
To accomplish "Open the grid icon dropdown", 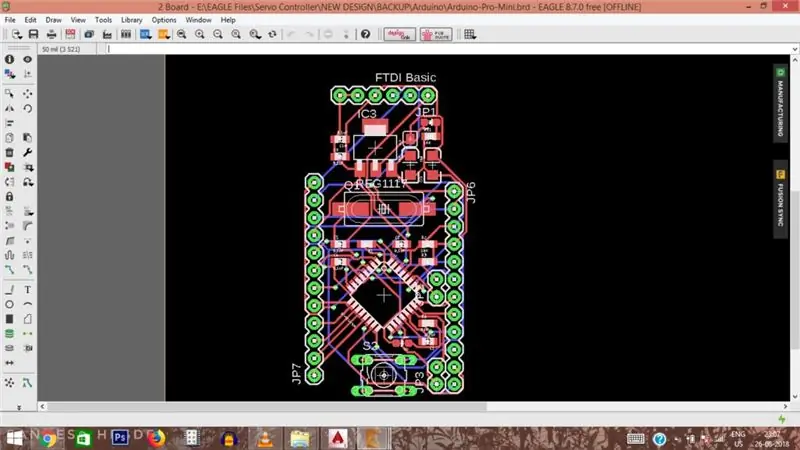I will click(470, 34).
